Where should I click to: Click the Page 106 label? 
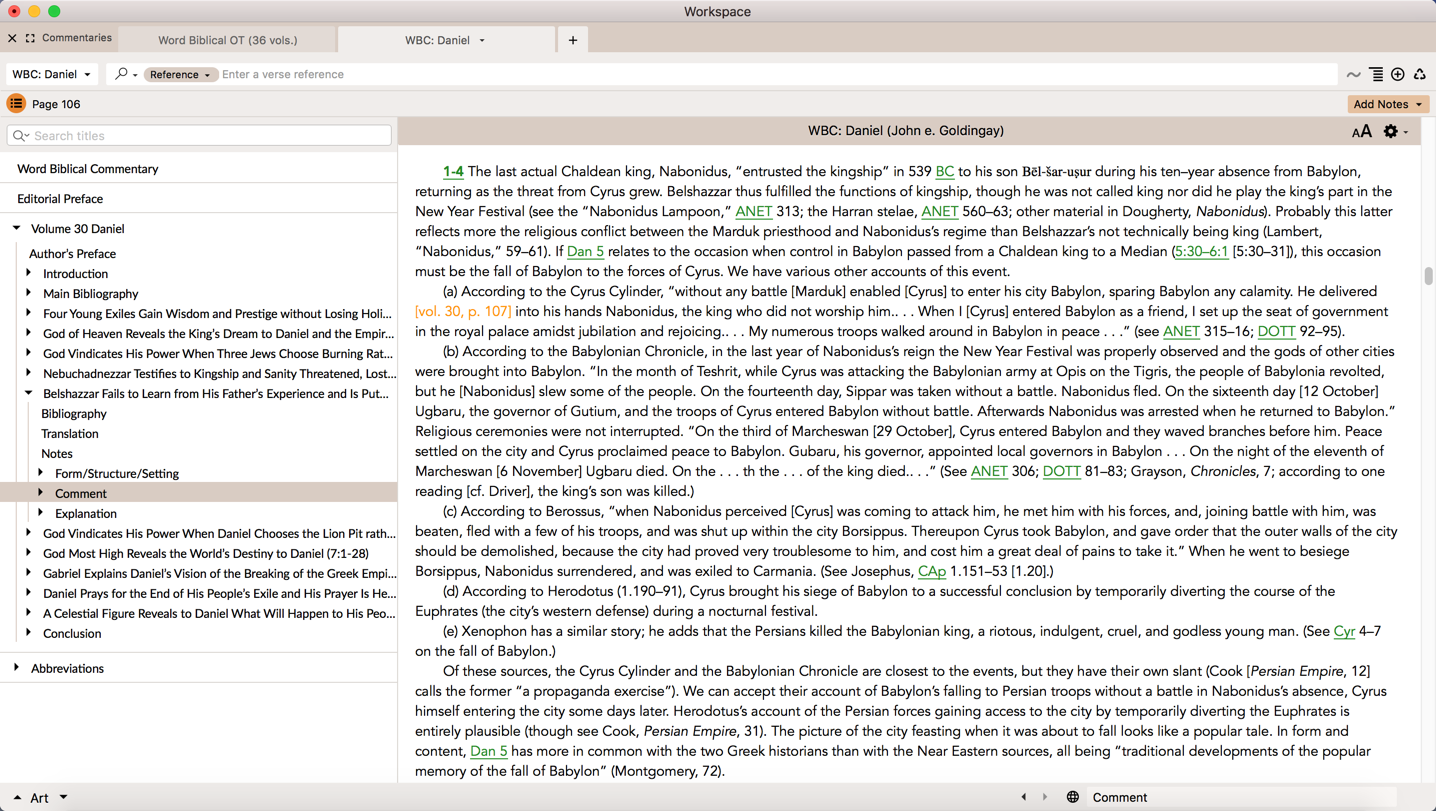coord(56,104)
